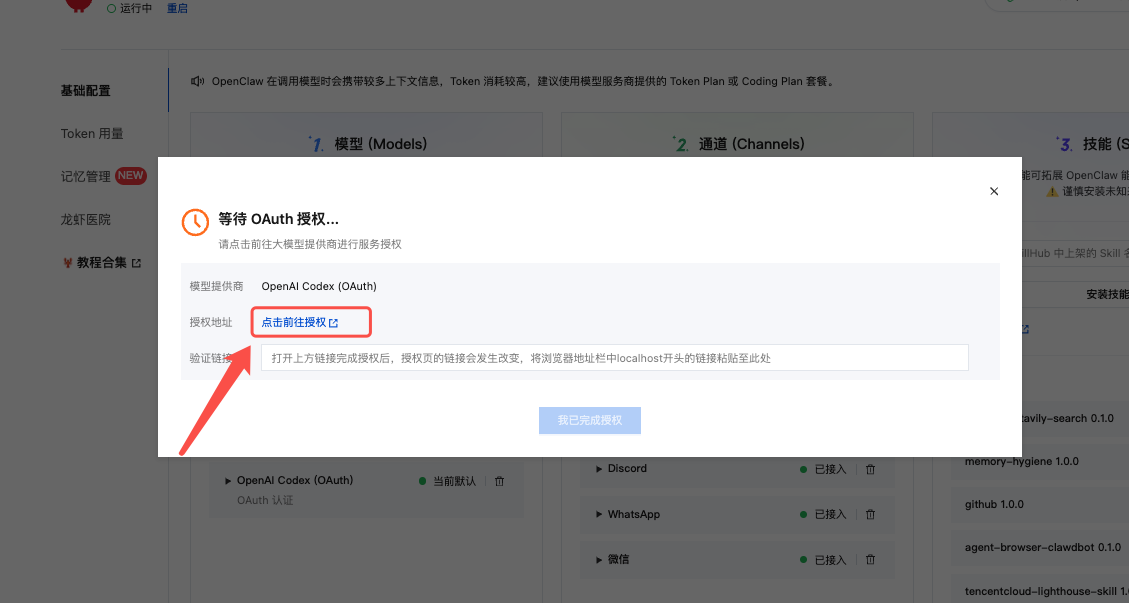Open the 基础配置 sidebar section

tap(86, 91)
